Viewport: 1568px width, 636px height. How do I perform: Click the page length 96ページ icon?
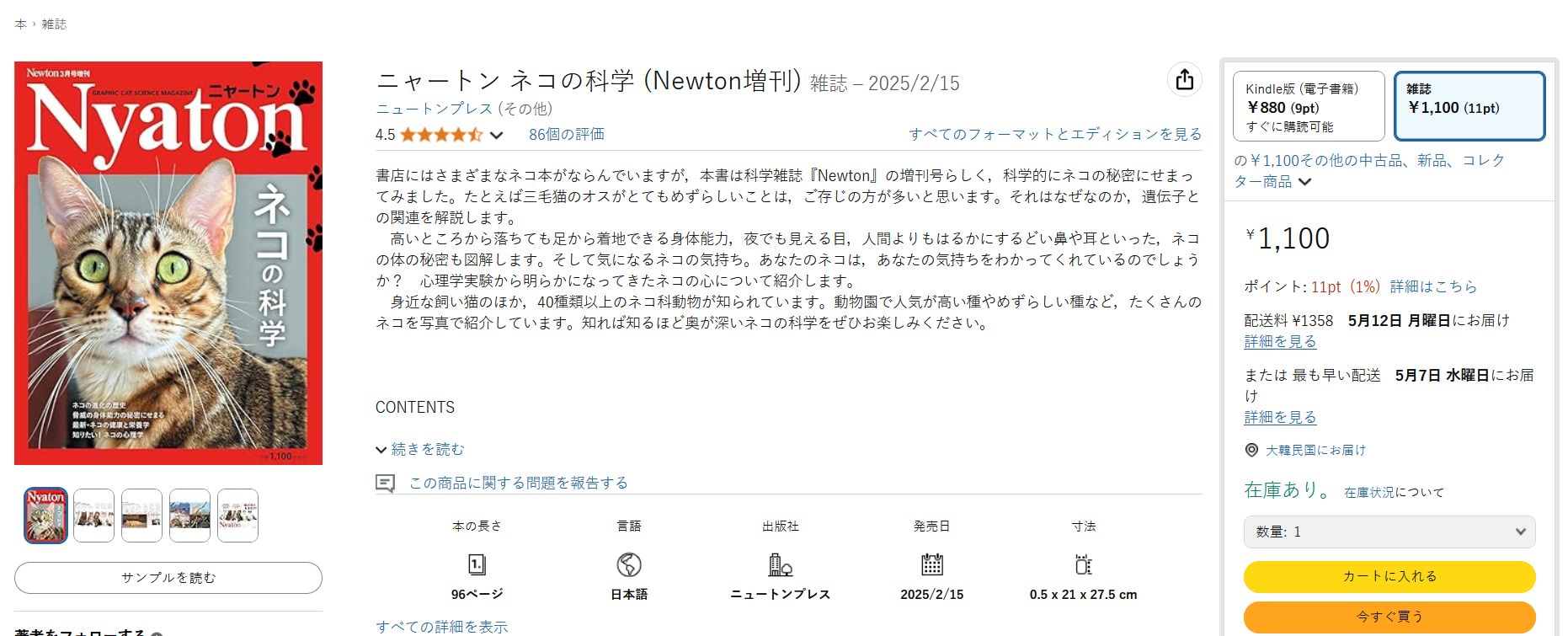pyautogui.click(x=477, y=564)
